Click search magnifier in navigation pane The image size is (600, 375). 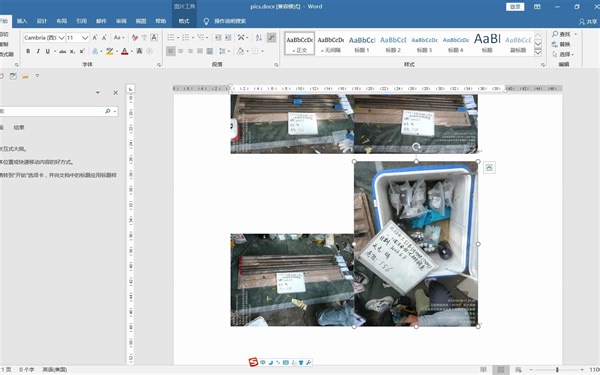(108, 111)
